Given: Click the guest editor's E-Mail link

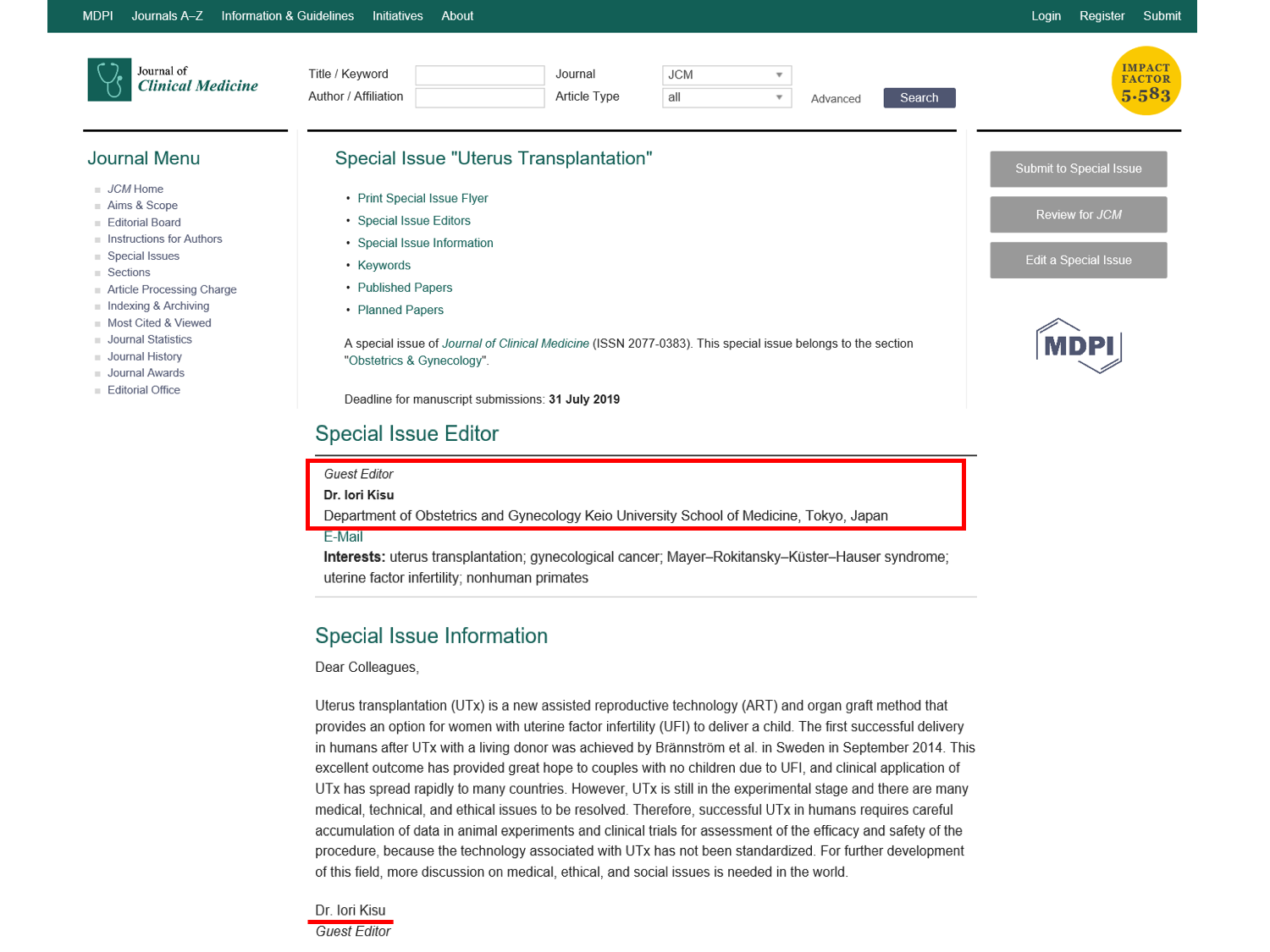Looking at the screenshot, I should coord(343,537).
